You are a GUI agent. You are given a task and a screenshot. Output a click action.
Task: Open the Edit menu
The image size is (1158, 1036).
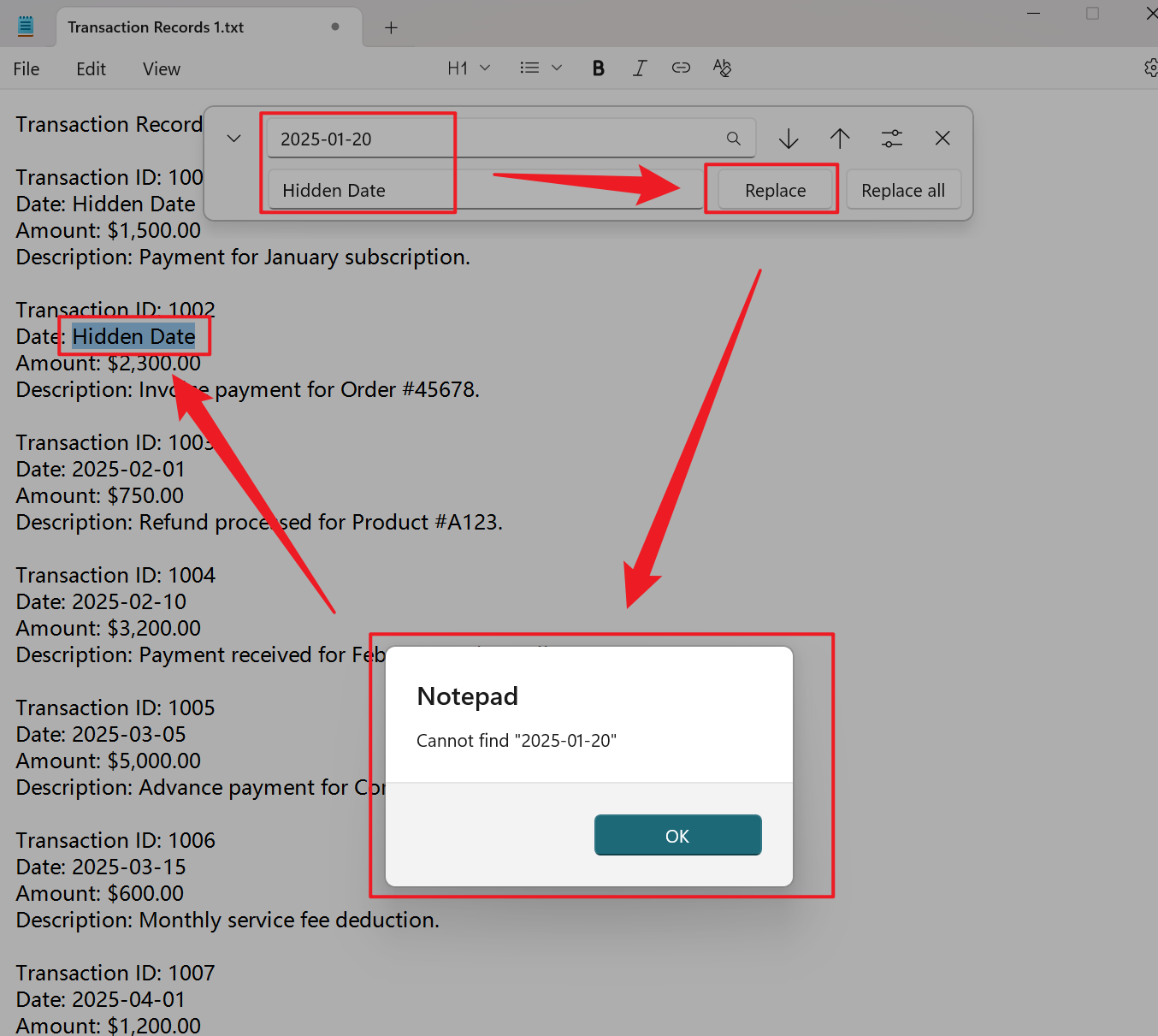pos(91,69)
